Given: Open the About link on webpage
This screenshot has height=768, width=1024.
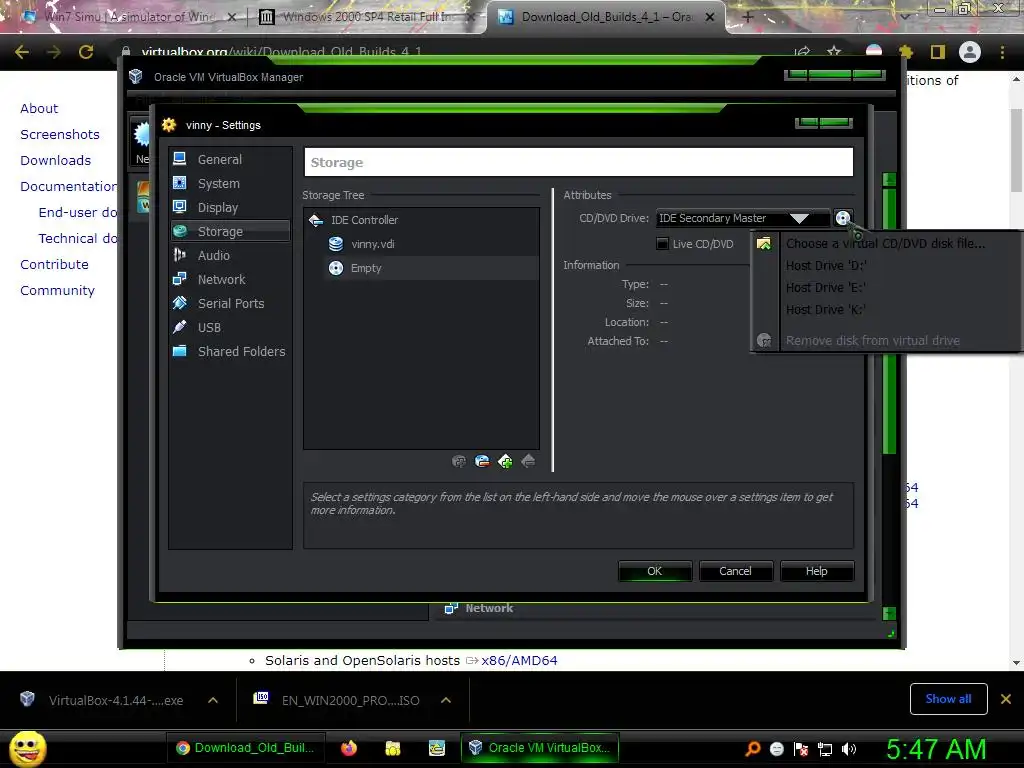Looking at the screenshot, I should [x=39, y=108].
